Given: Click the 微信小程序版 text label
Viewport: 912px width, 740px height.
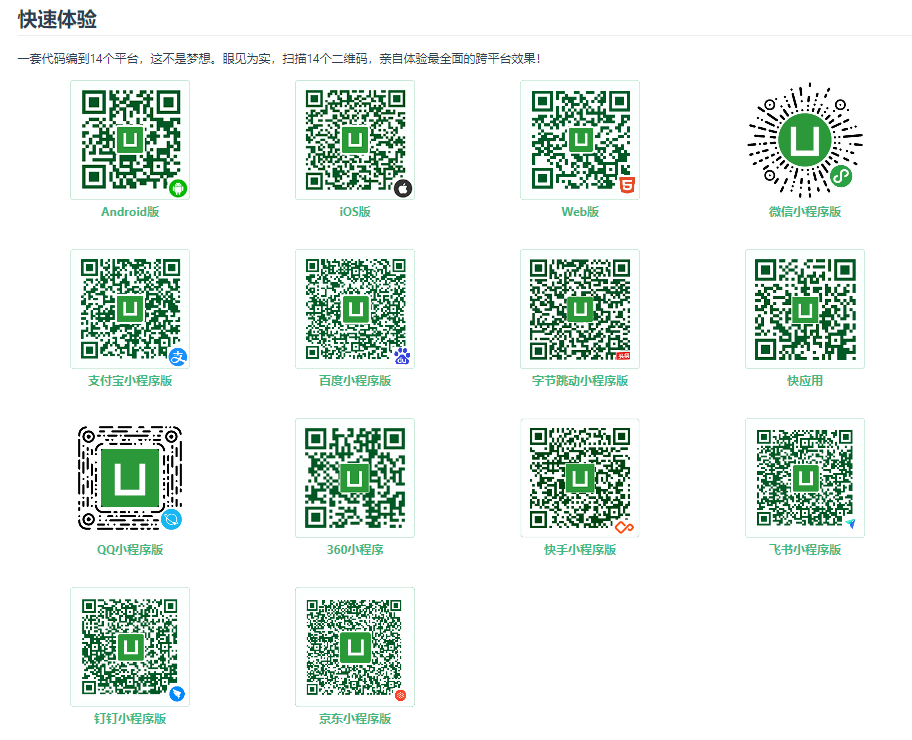Looking at the screenshot, I should pyautogui.click(x=805, y=212).
